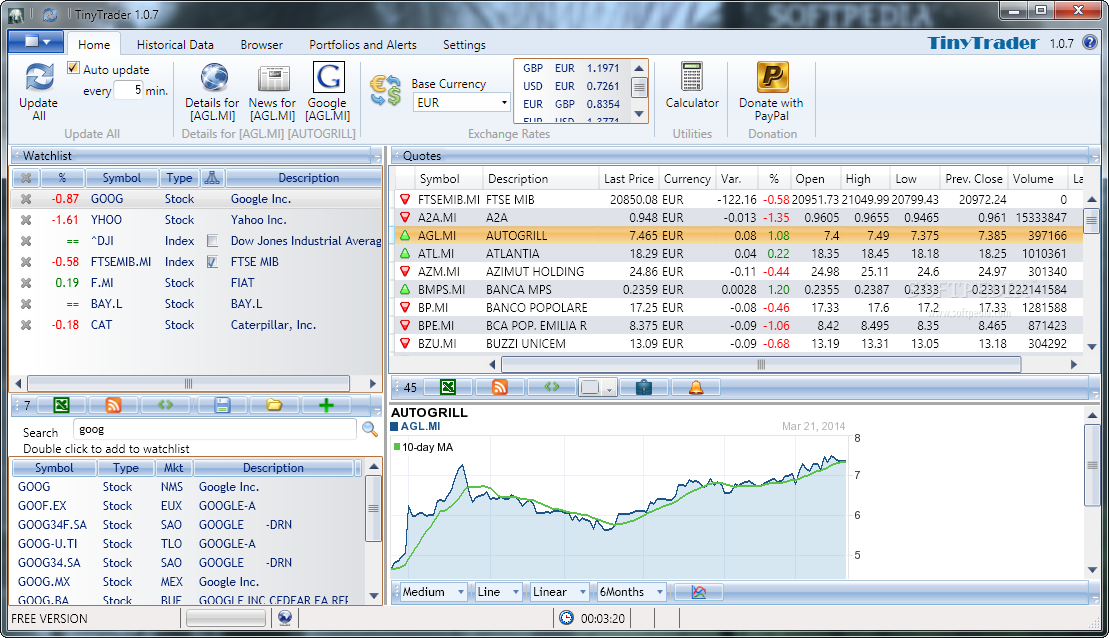Delete the CAT watchlist entry X icon
This screenshot has width=1109, height=638.
point(26,325)
